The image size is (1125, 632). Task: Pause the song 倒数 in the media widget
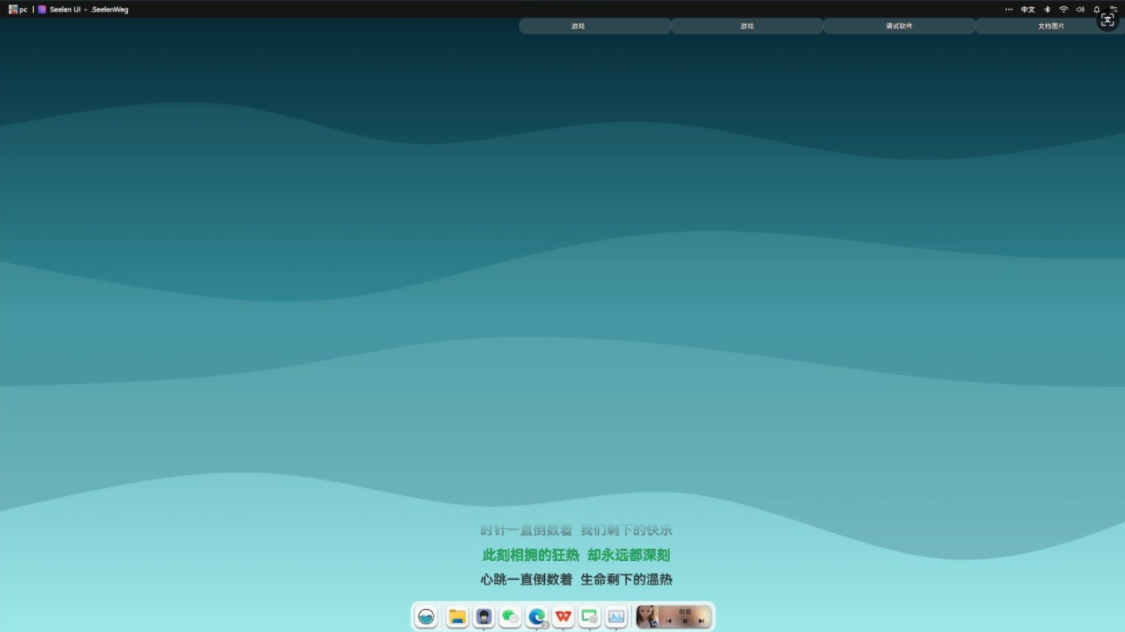tap(686, 622)
